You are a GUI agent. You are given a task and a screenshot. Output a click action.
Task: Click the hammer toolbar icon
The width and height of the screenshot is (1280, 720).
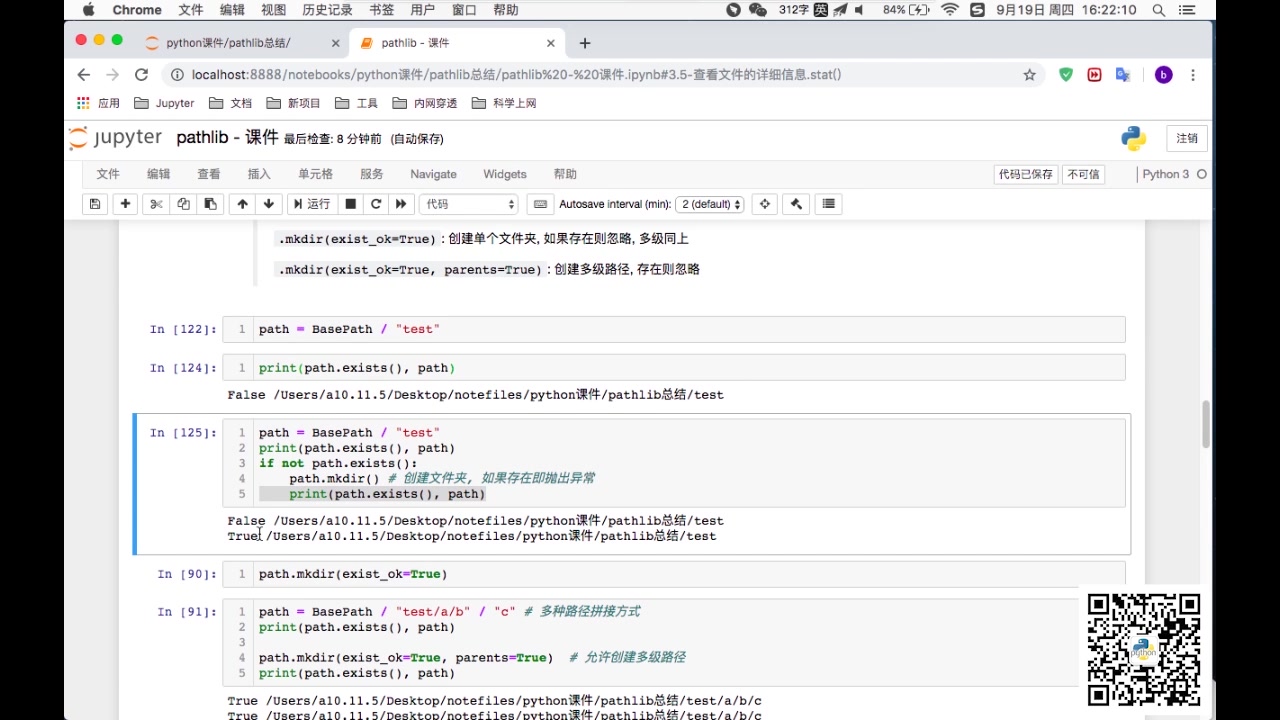click(796, 204)
